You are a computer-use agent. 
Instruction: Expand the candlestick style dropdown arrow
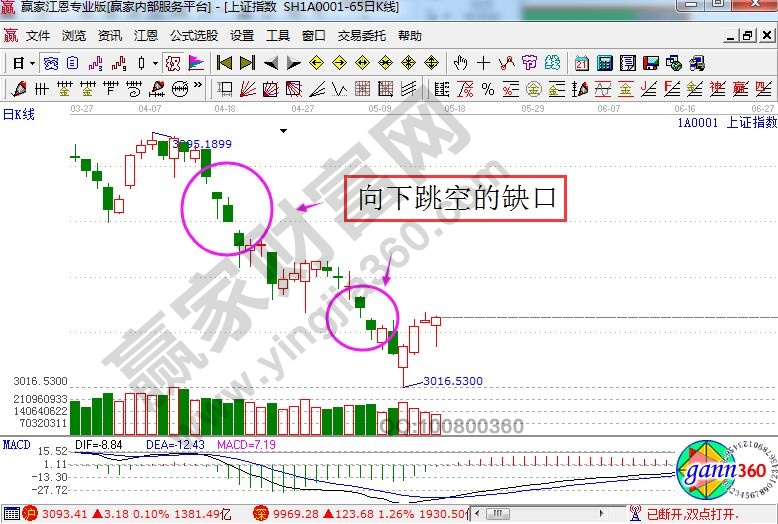[154, 63]
